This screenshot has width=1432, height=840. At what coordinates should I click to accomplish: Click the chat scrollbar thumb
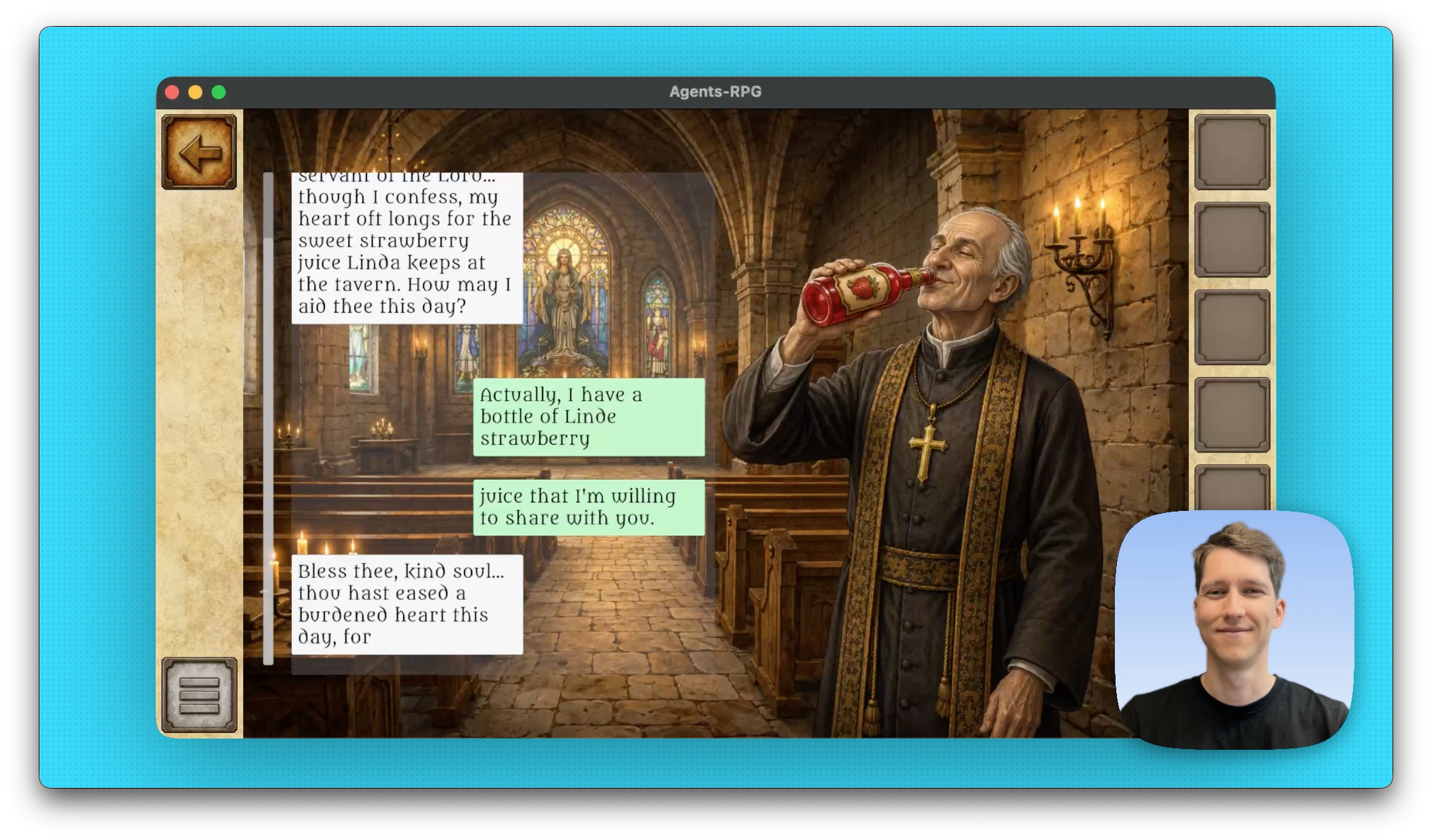268,451
